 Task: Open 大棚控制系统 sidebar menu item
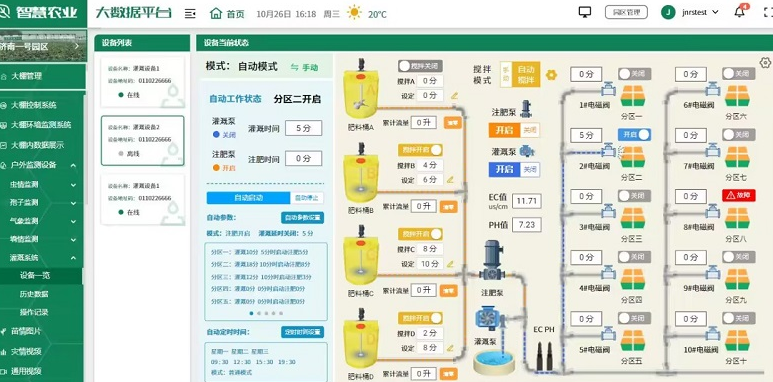point(34,105)
